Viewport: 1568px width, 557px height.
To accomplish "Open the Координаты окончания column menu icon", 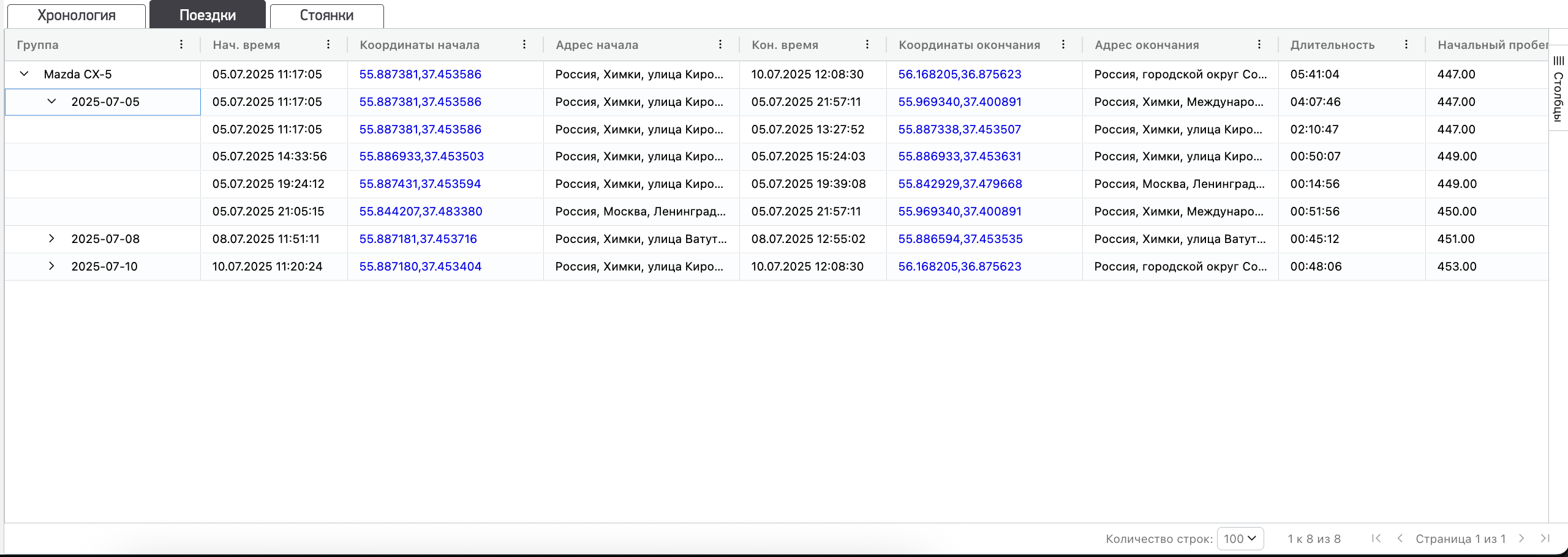I will coord(1063,45).
